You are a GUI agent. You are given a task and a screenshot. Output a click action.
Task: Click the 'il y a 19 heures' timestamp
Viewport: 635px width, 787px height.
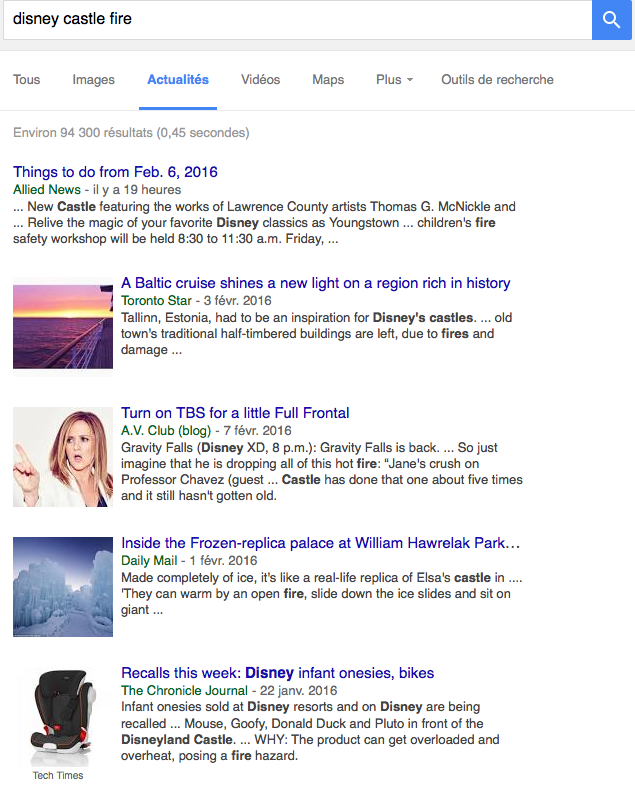[137, 189]
